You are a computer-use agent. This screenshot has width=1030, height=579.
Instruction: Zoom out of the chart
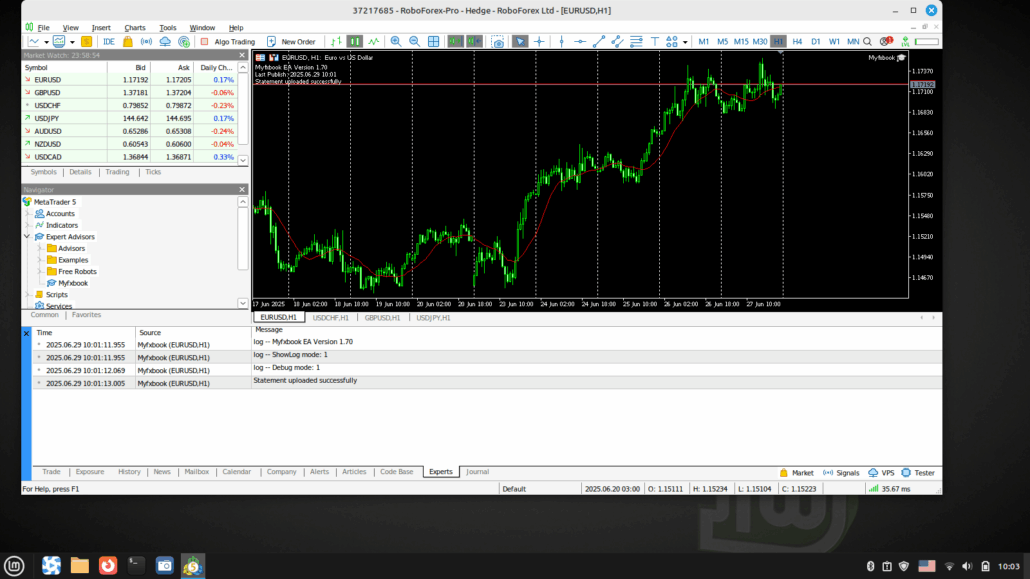coord(414,41)
